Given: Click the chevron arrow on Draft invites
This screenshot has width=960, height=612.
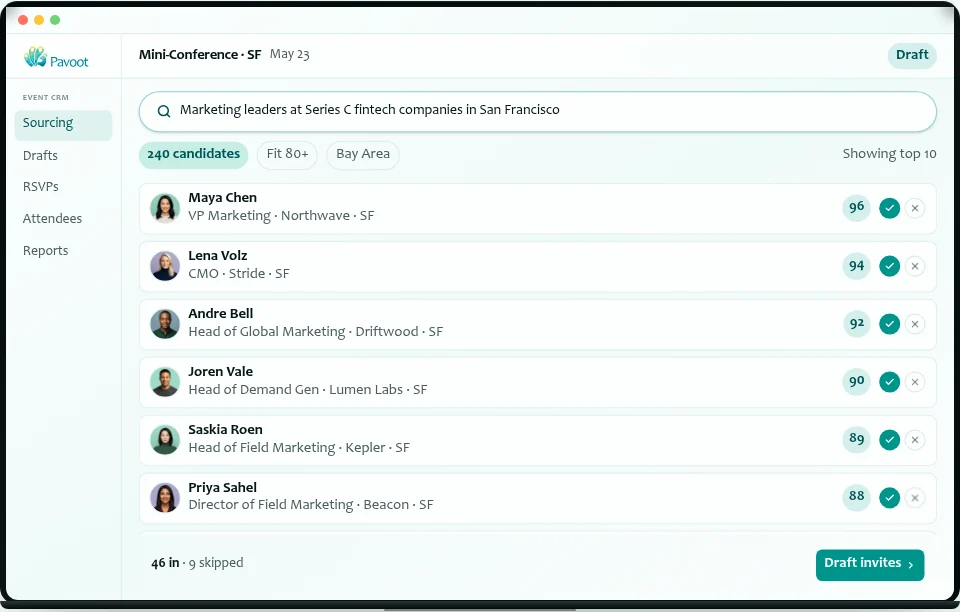Looking at the screenshot, I should (x=910, y=565).
